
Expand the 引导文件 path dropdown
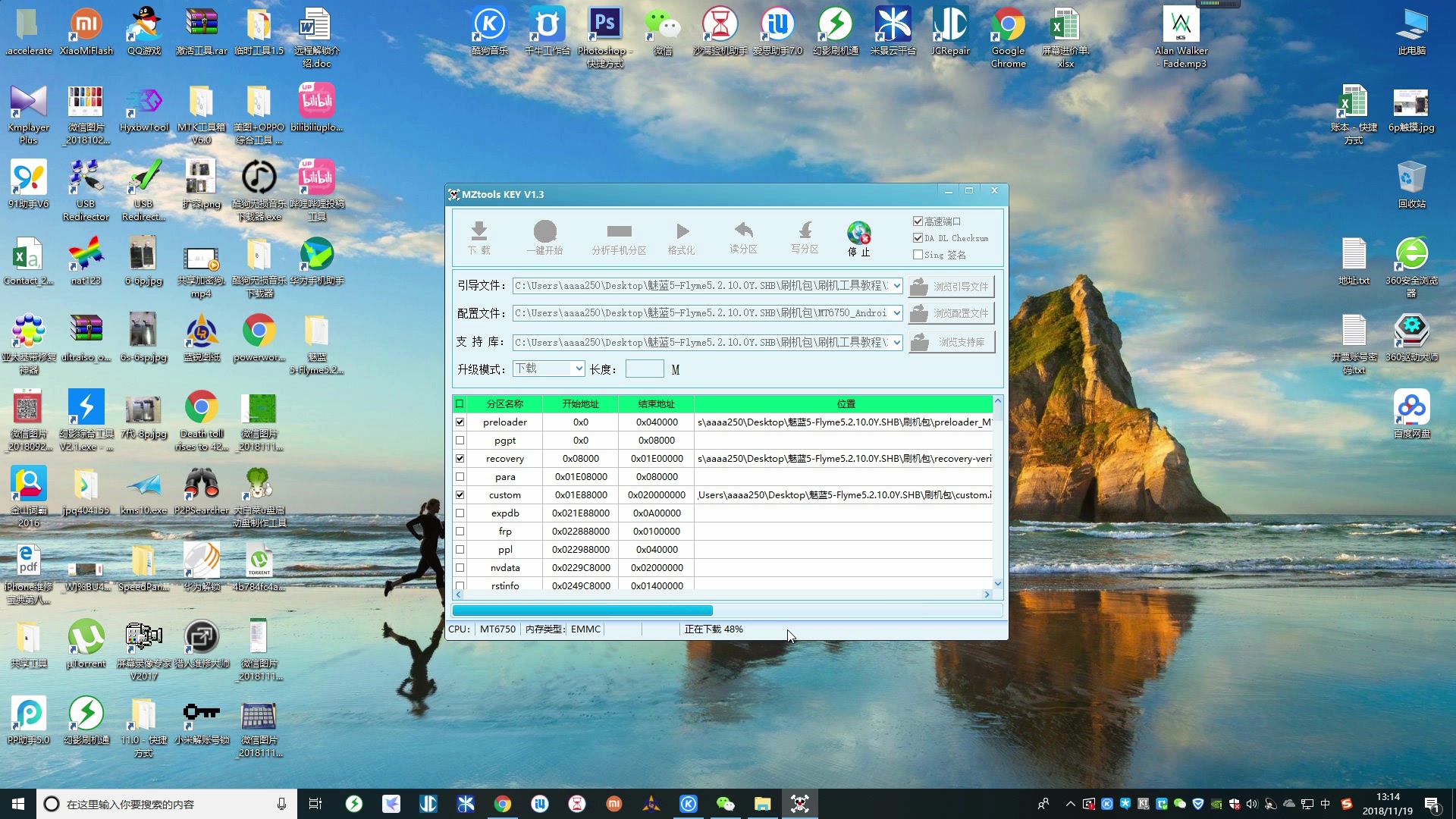(x=896, y=286)
